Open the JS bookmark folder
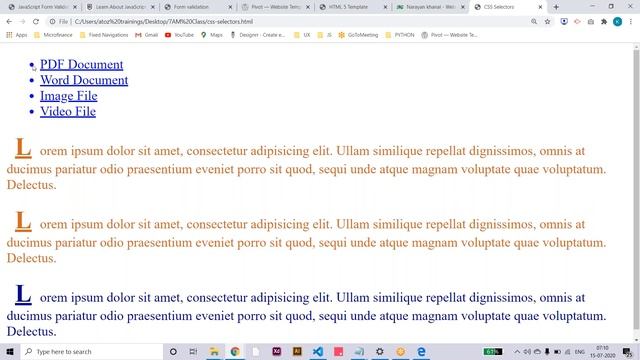The width and height of the screenshot is (640, 360). [325, 35]
